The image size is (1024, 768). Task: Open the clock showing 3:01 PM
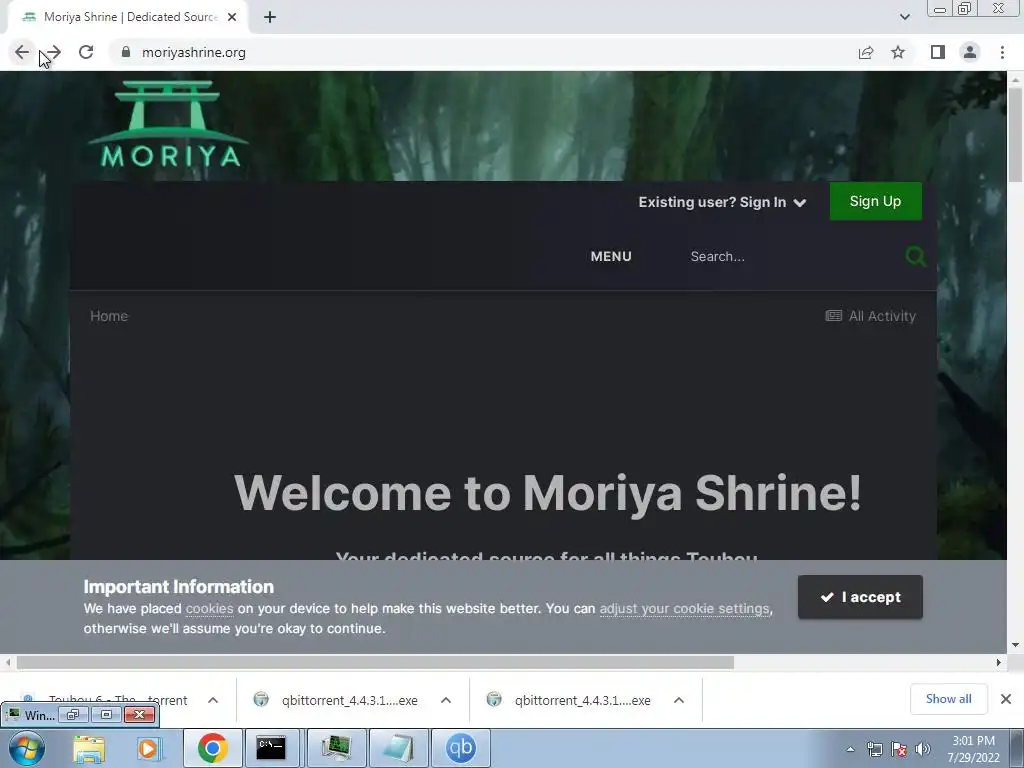tap(973, 749)
